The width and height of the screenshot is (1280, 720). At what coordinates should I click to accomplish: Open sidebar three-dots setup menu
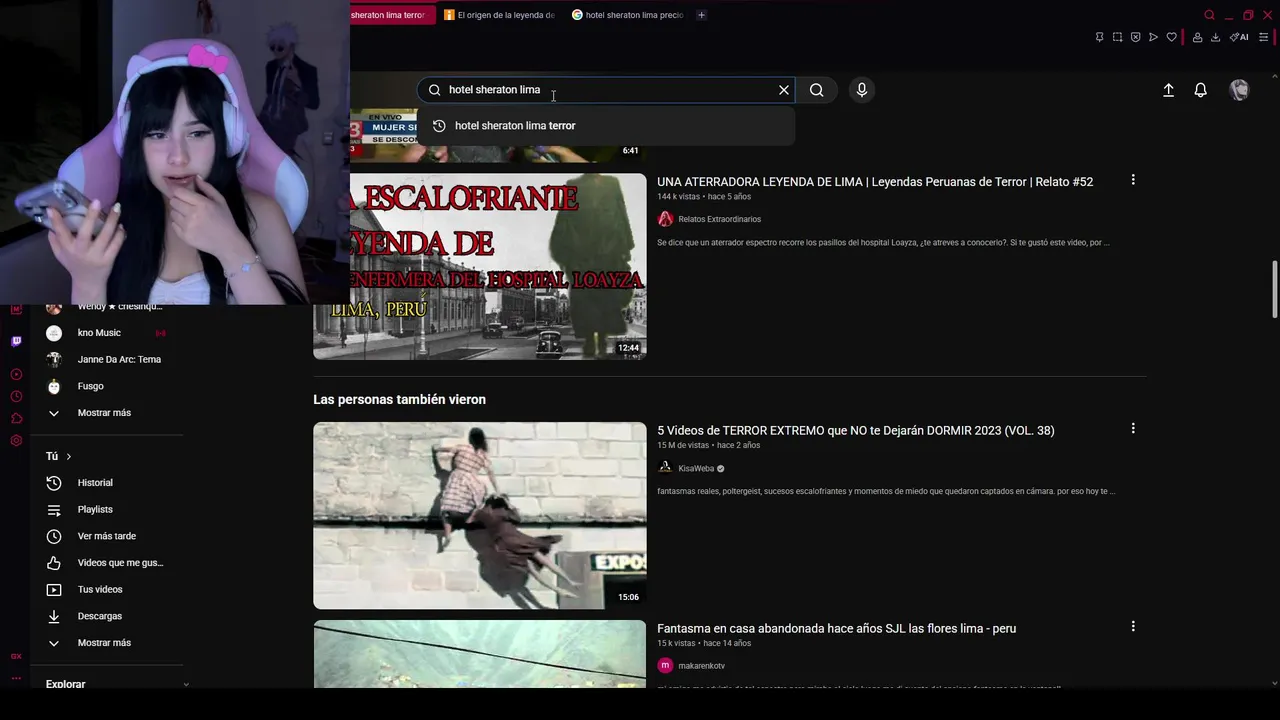point(16,678)
